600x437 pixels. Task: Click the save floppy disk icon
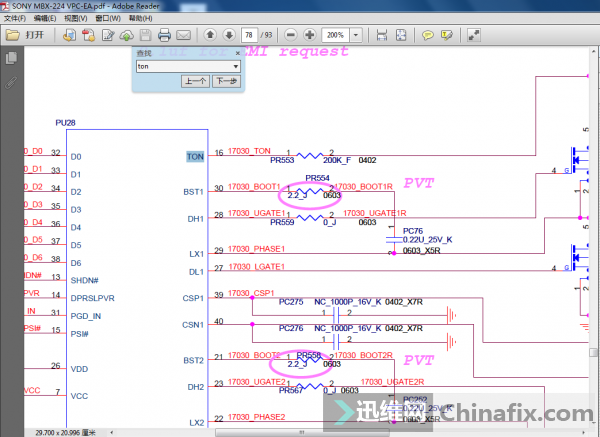[x=145, y=35]
